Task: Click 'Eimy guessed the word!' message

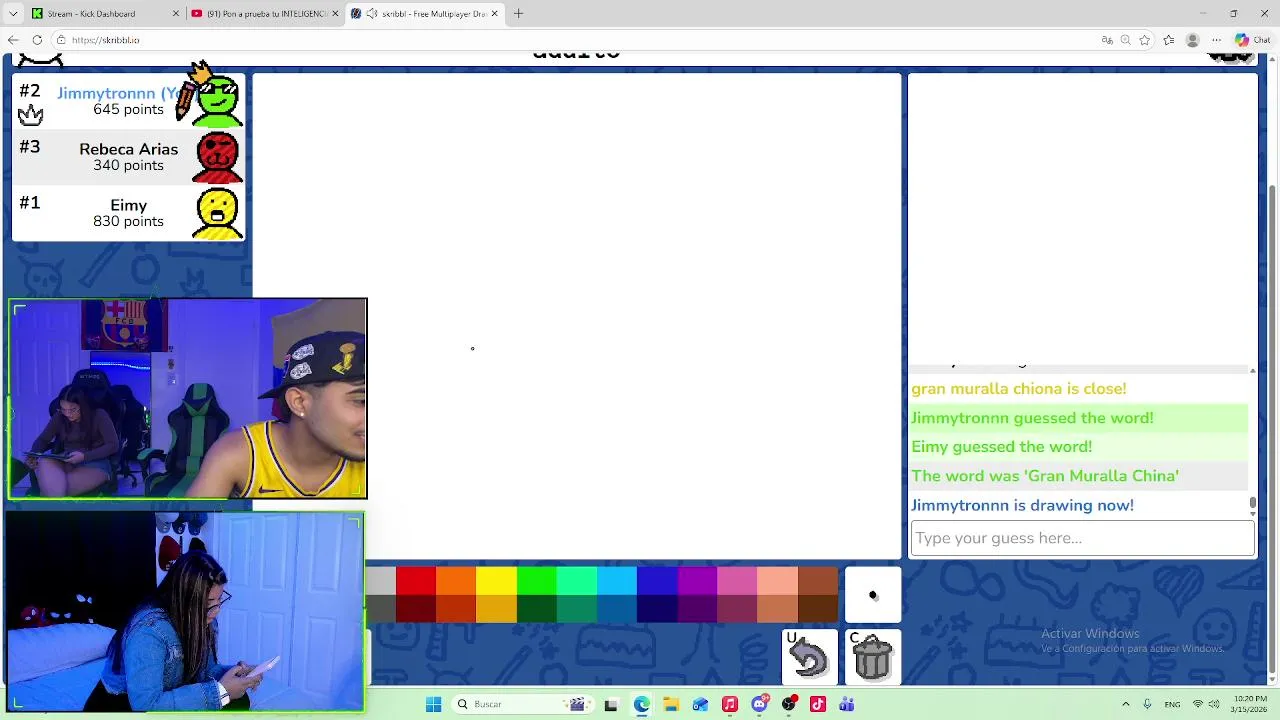Action: point(1001,447)
